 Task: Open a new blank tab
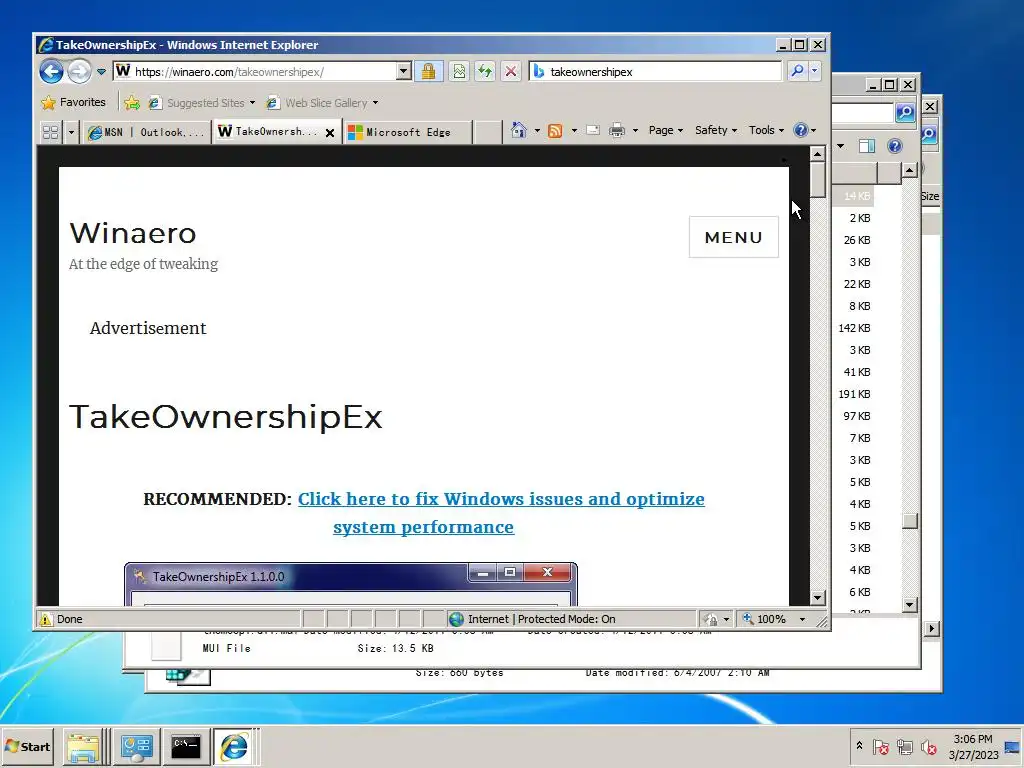tap(487, 132)
